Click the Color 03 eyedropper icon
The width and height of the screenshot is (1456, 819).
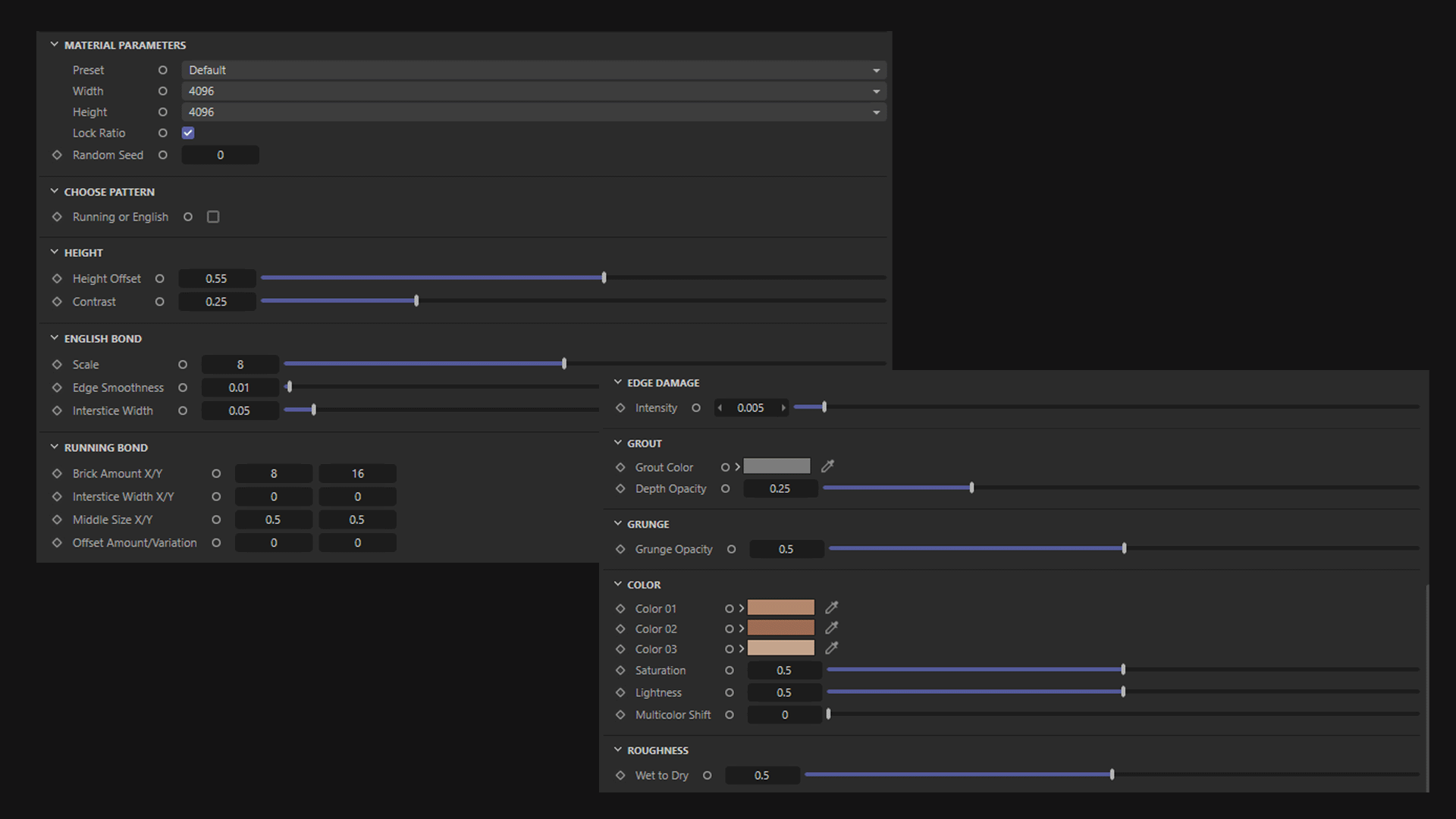point(832,648)
